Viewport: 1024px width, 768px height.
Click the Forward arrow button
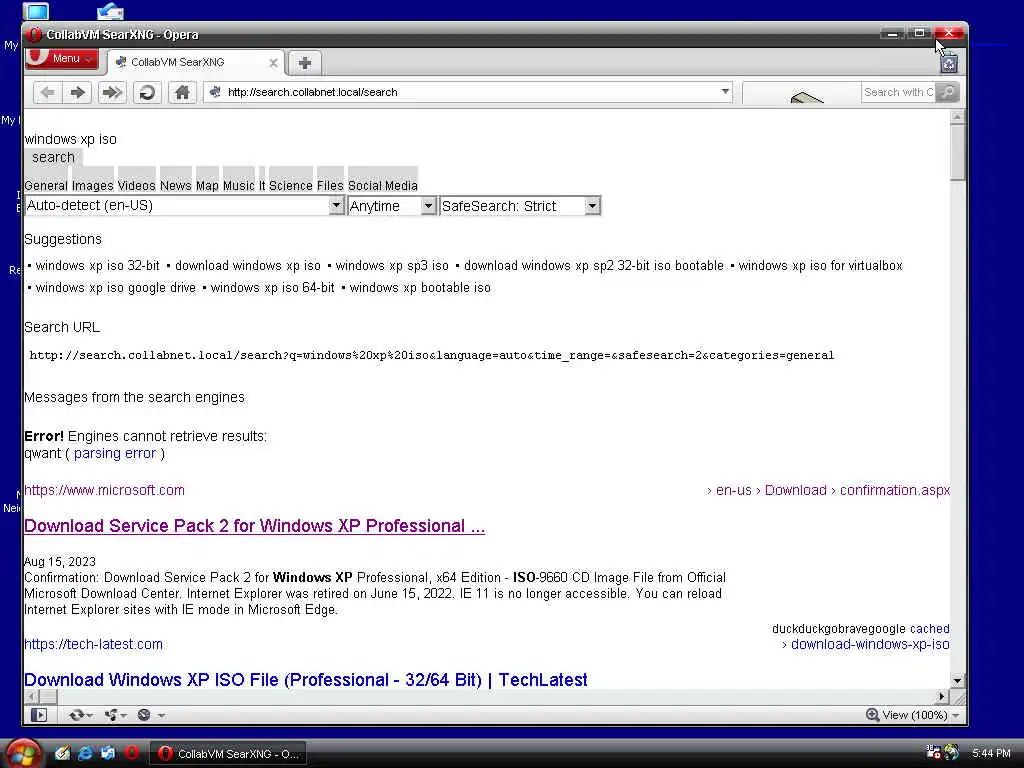[78, 92]
